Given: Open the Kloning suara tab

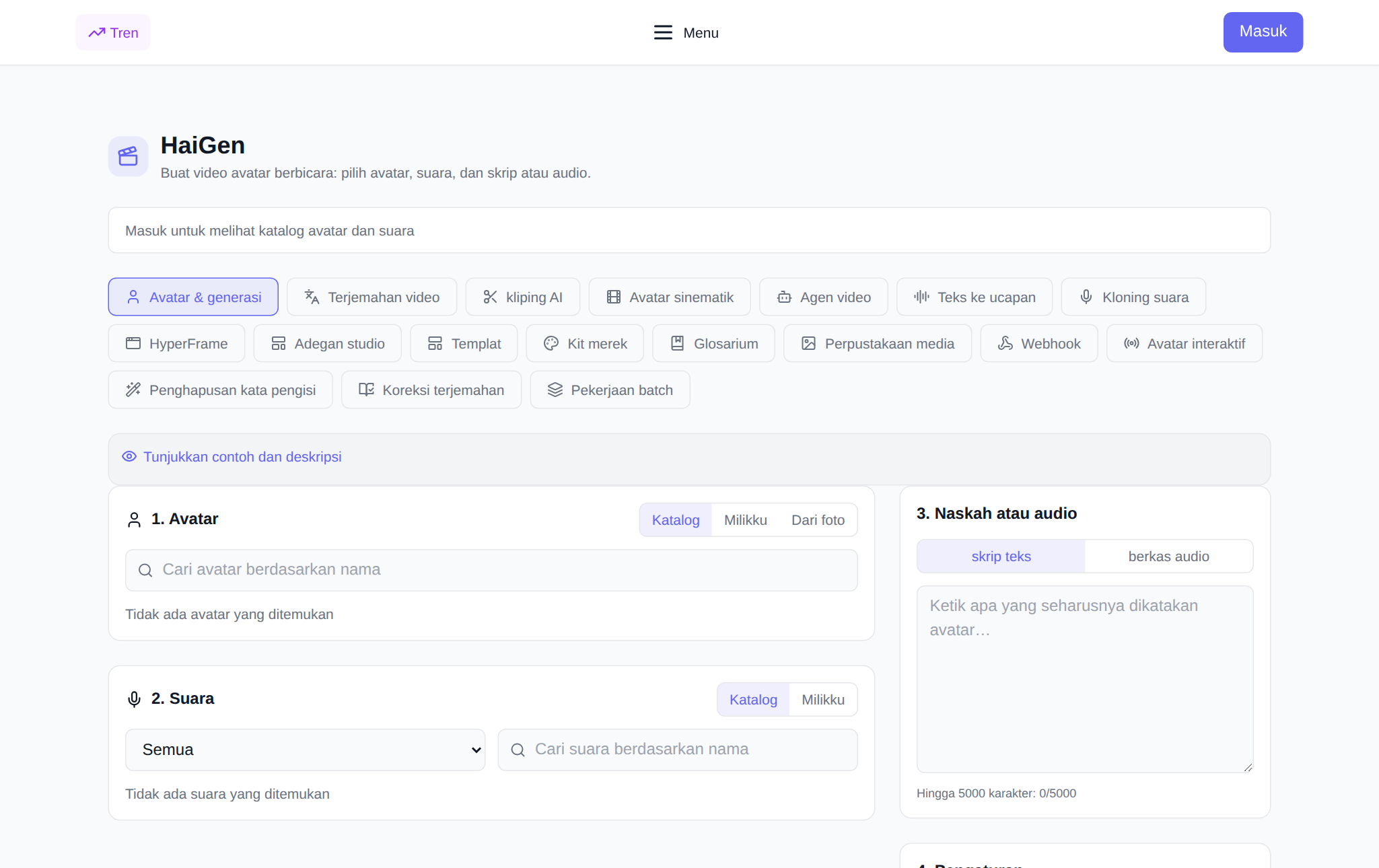Looking at the screenshot, I should pos(1133,297).
